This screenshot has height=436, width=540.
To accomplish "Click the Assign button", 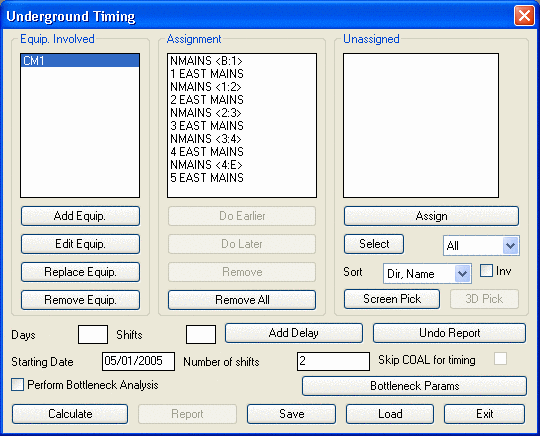I will tap(431, 216).
